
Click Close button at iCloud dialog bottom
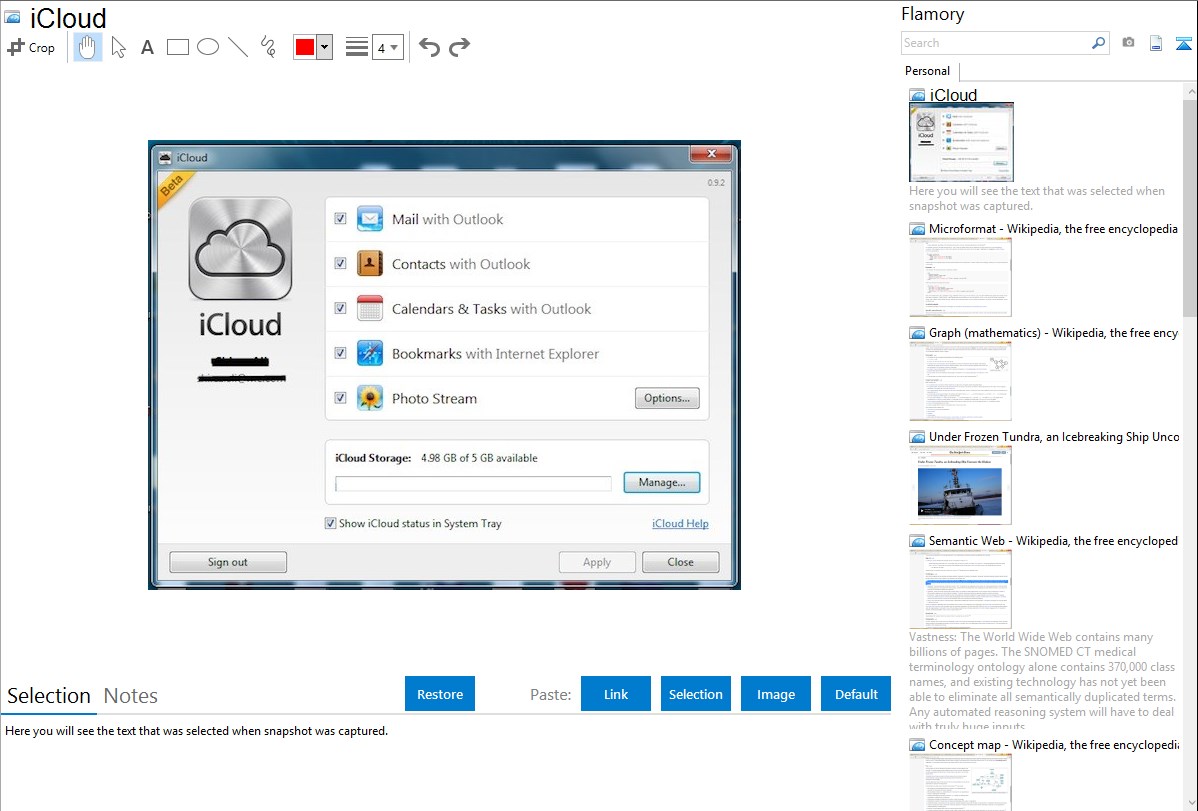click(680, 562)
